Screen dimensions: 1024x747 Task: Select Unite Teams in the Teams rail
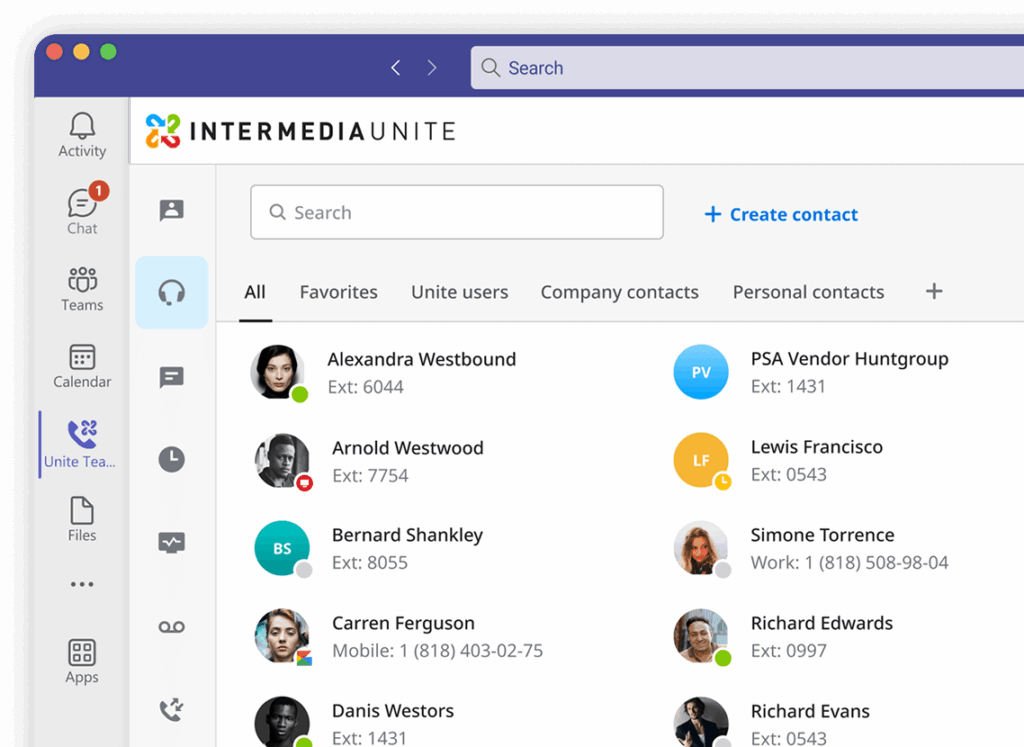[x=81, y=443]
